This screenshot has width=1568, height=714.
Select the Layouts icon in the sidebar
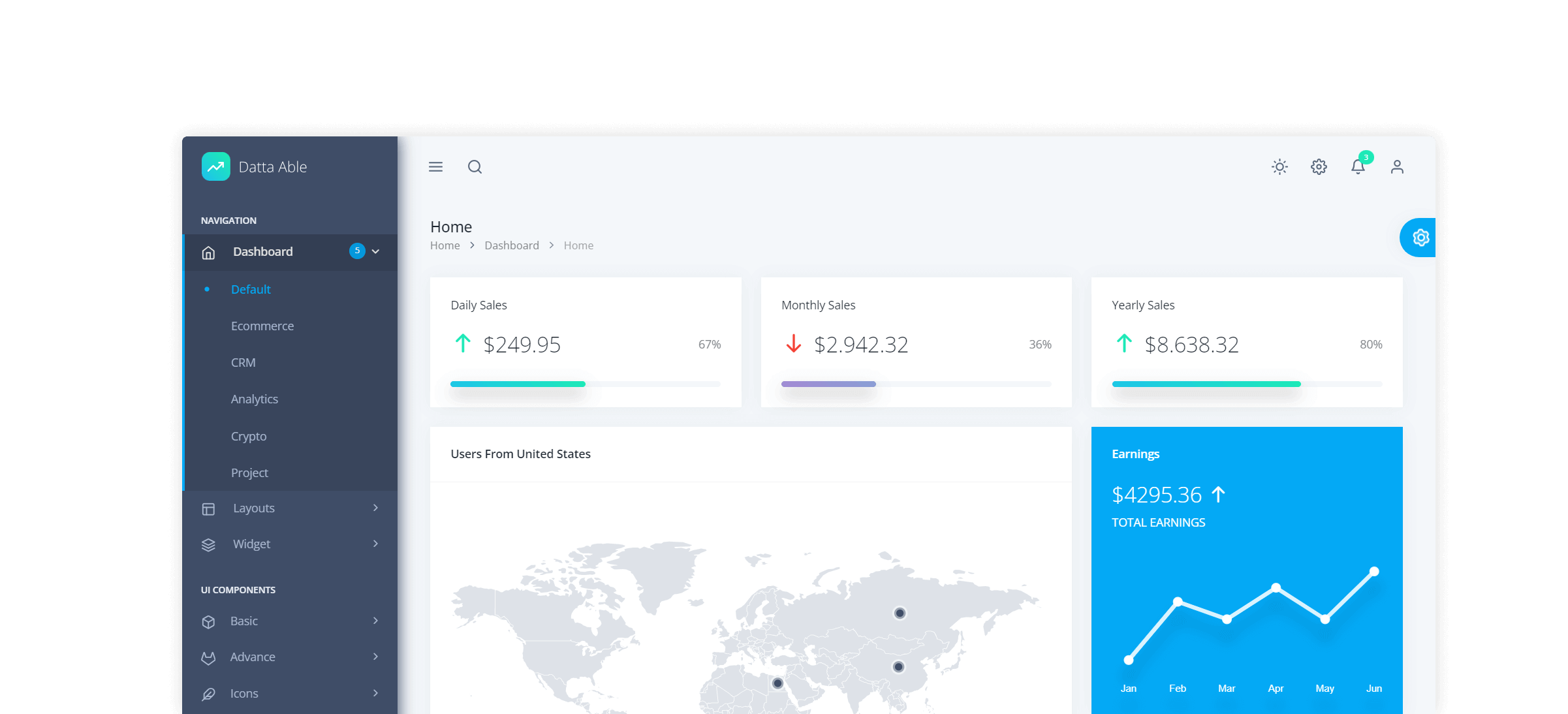(x=208, y=508)
